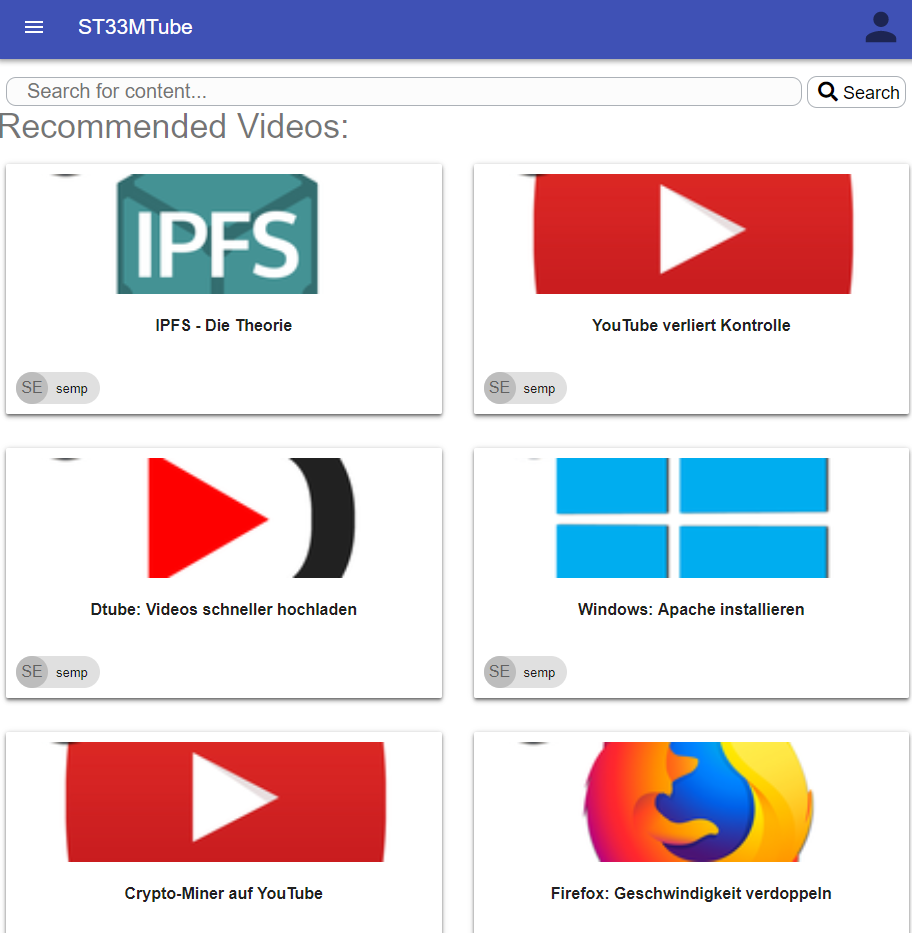The height and width of the screenshot is (933, 912).
Task: Click title Dtube: Videos schneller hochladen
Action: coord(224,609)
